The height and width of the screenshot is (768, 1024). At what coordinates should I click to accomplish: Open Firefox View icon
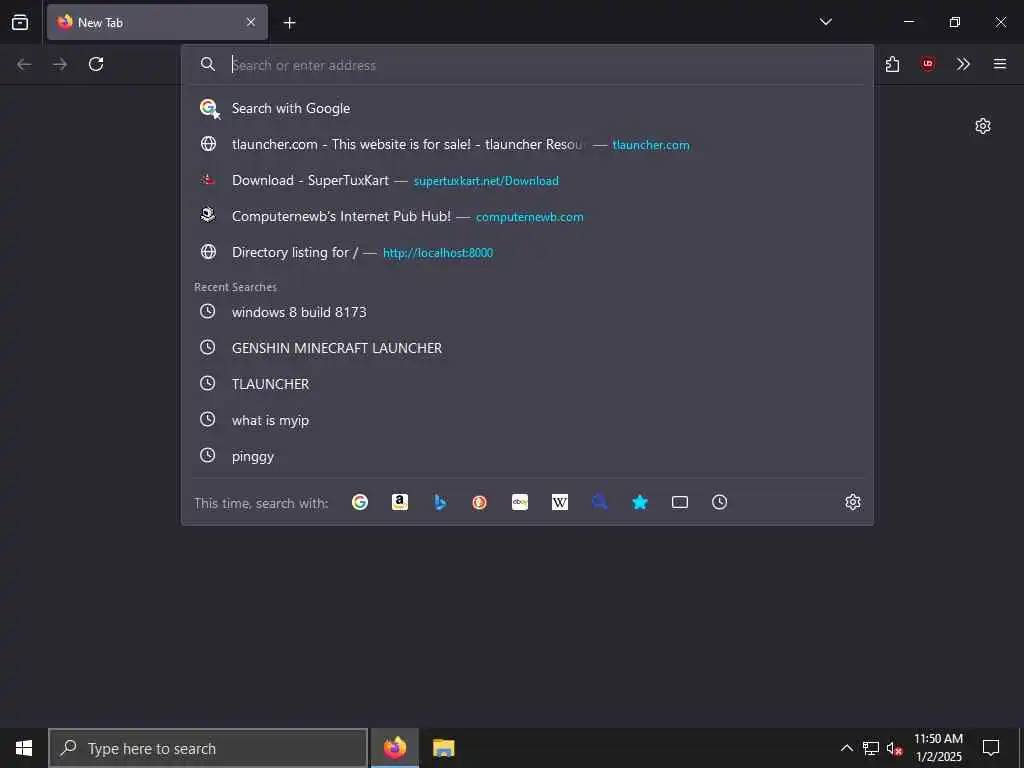point(20,22)
